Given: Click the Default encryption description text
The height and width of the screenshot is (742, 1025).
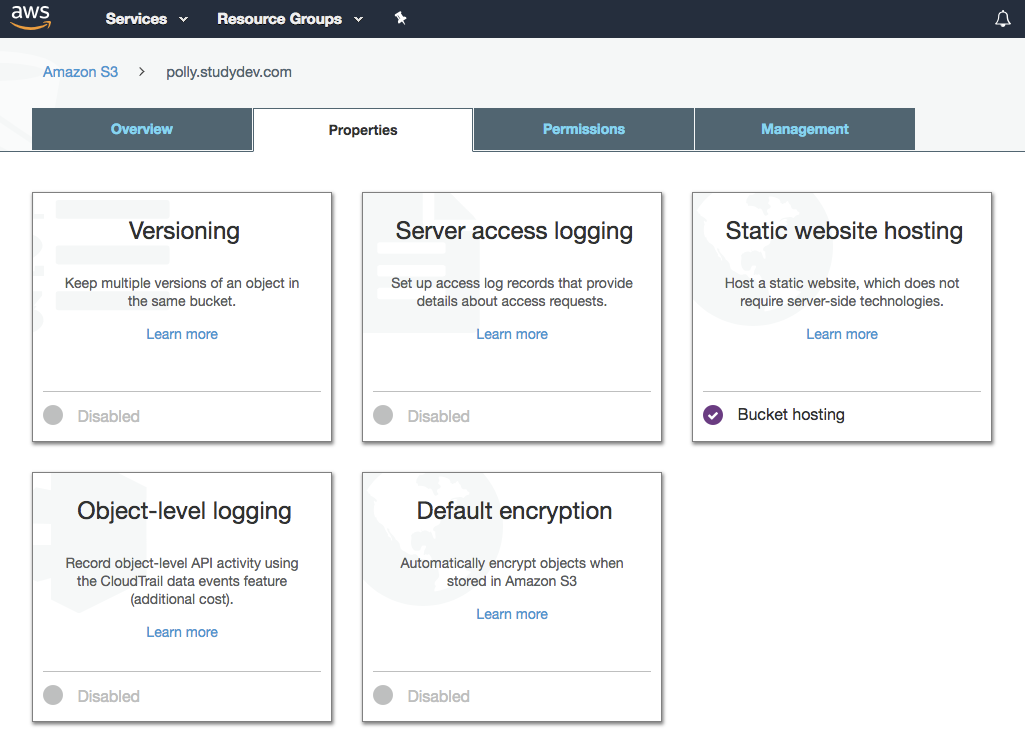Looking at the screenshot, I should pos(512,572).
